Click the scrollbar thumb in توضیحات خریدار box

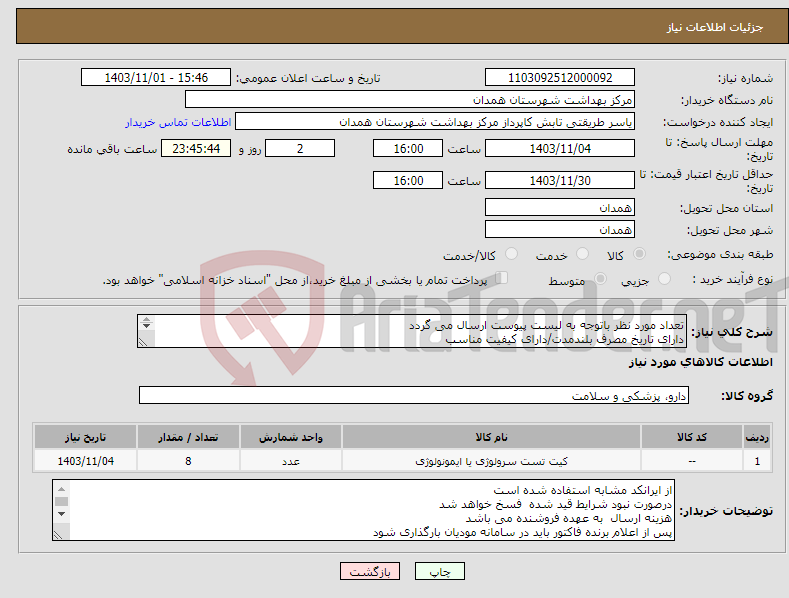61,501
